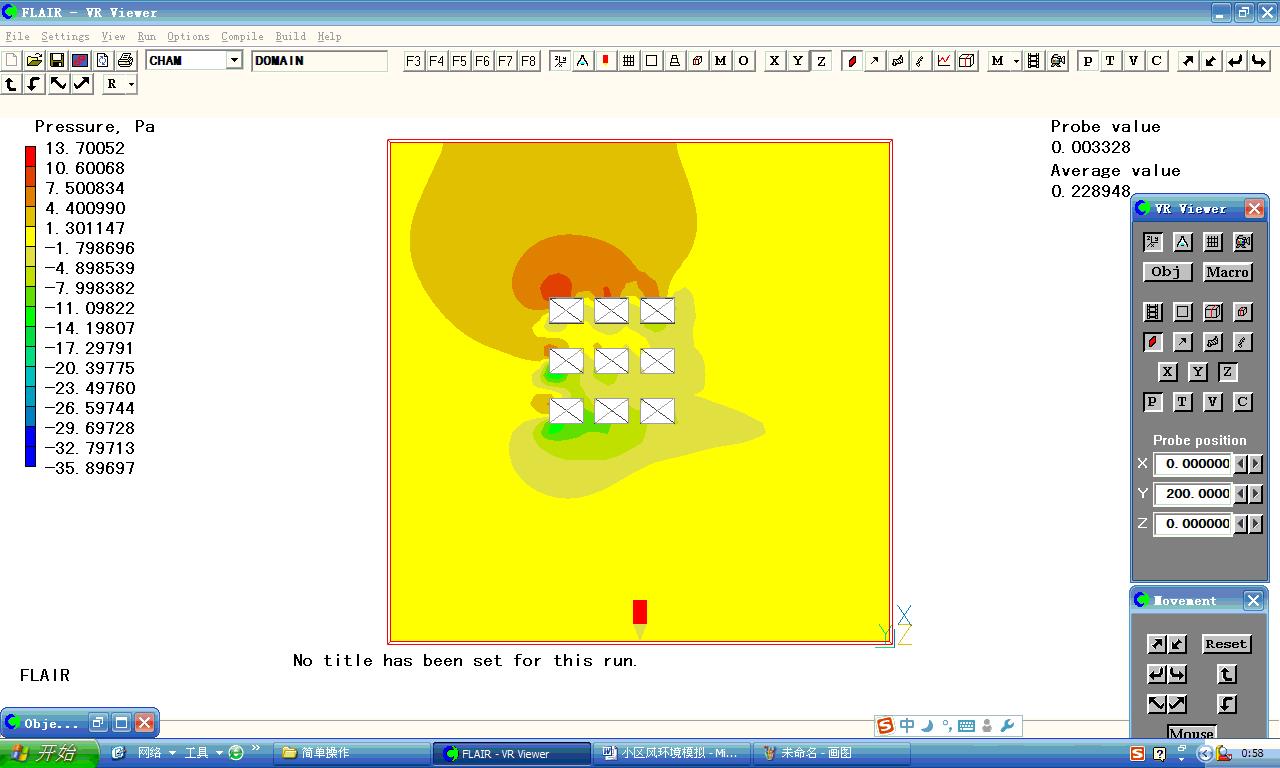Open the CHAM dropdown list

[x=234, y=61]
